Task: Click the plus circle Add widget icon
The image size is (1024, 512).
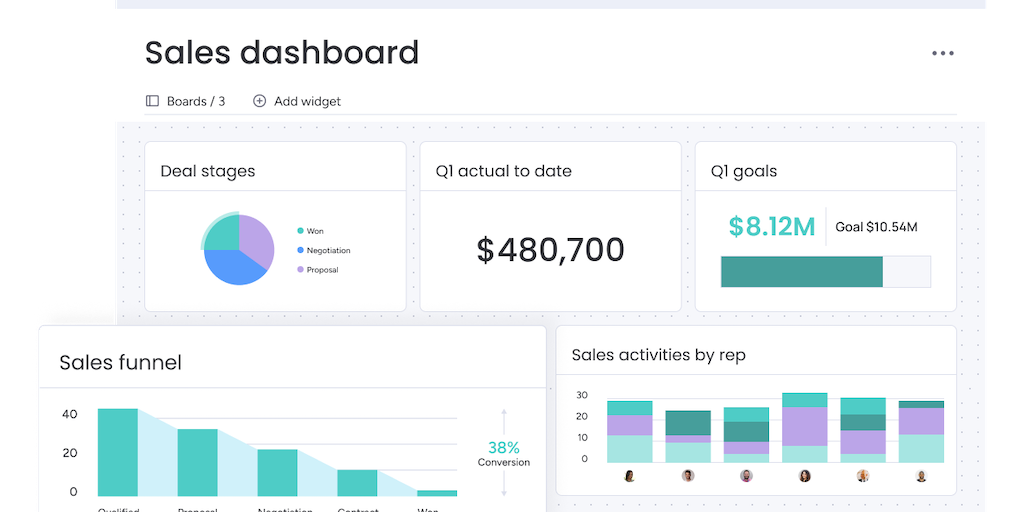Action: point(259,101)
